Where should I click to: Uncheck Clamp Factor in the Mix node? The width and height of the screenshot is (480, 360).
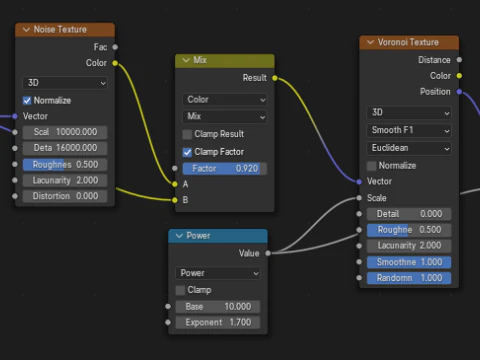[x=187, y=152]
